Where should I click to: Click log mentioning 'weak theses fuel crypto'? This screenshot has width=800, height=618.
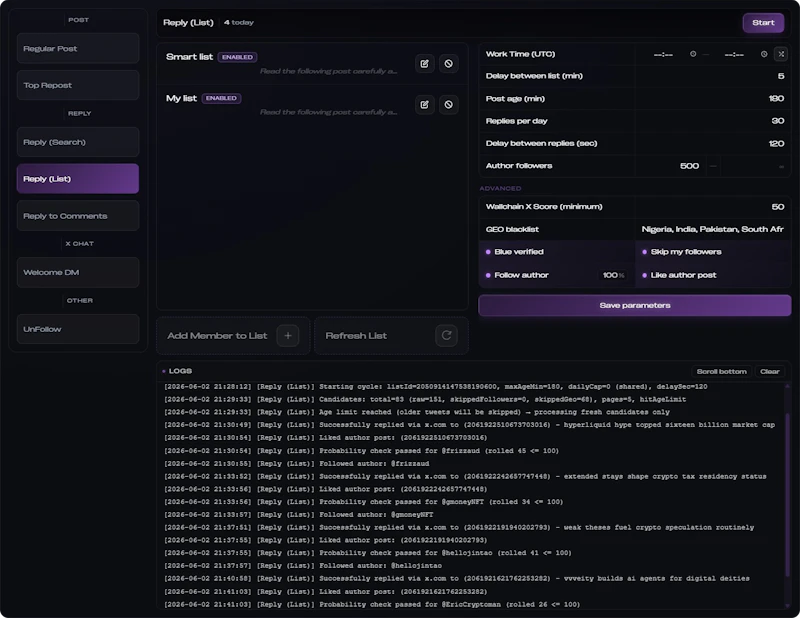tap(459, 528)
